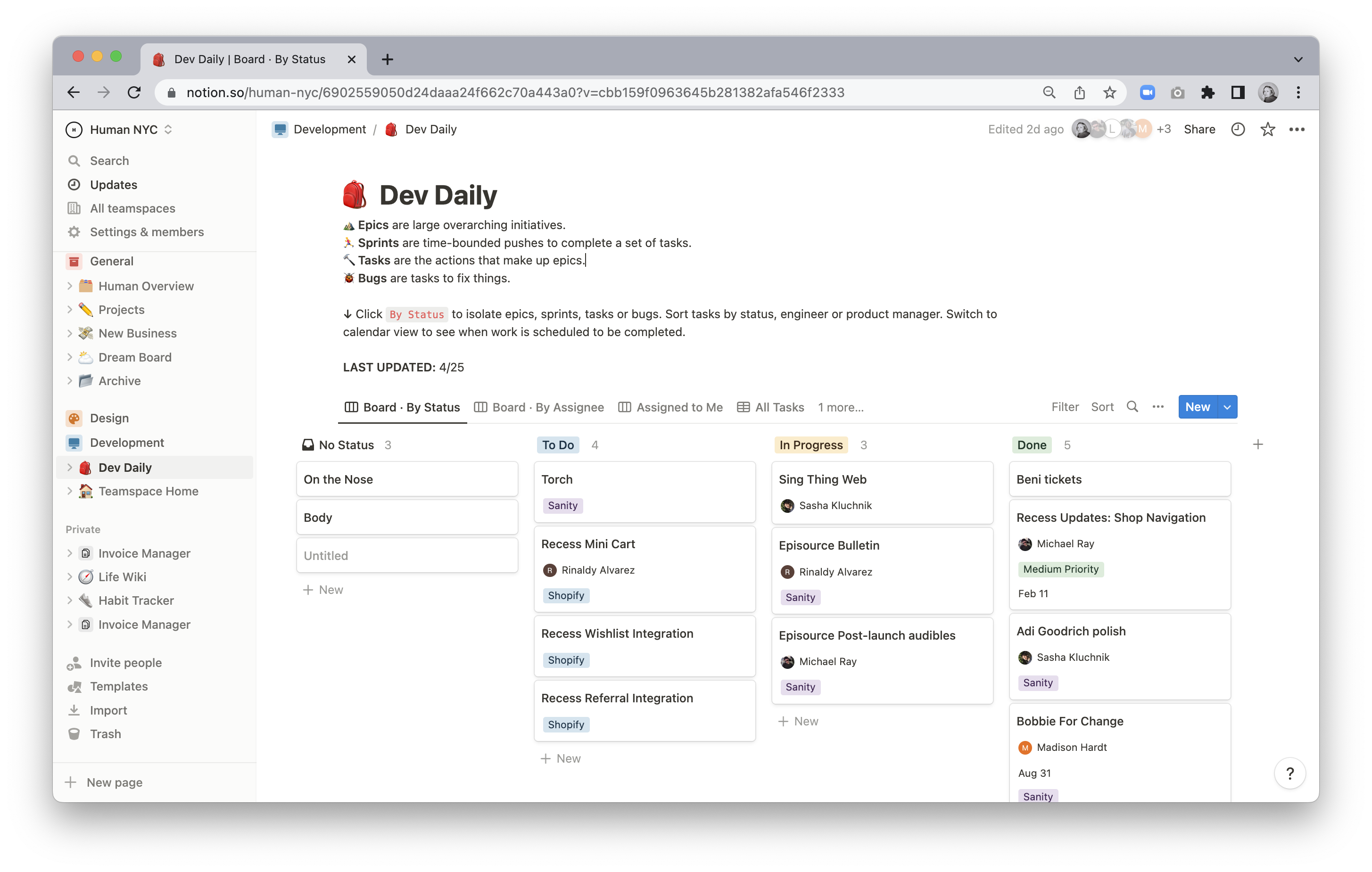
Task: Toggle Chrome side panel icon
Action: pyautogui.click(x=1238, y=92)
